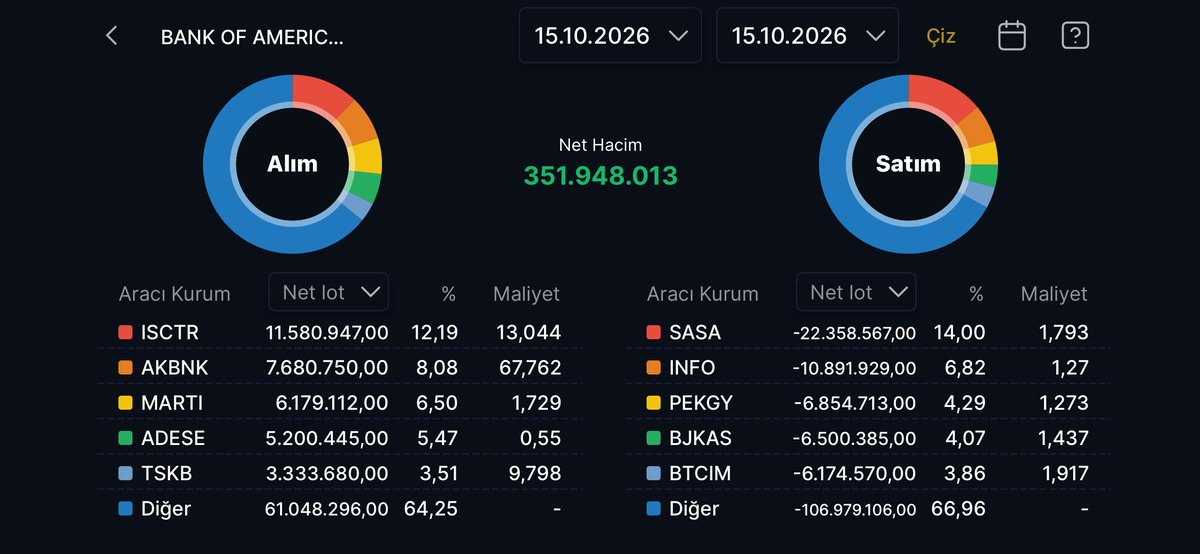Click Aracı Kurum header in Alım table

pos(175,294)
